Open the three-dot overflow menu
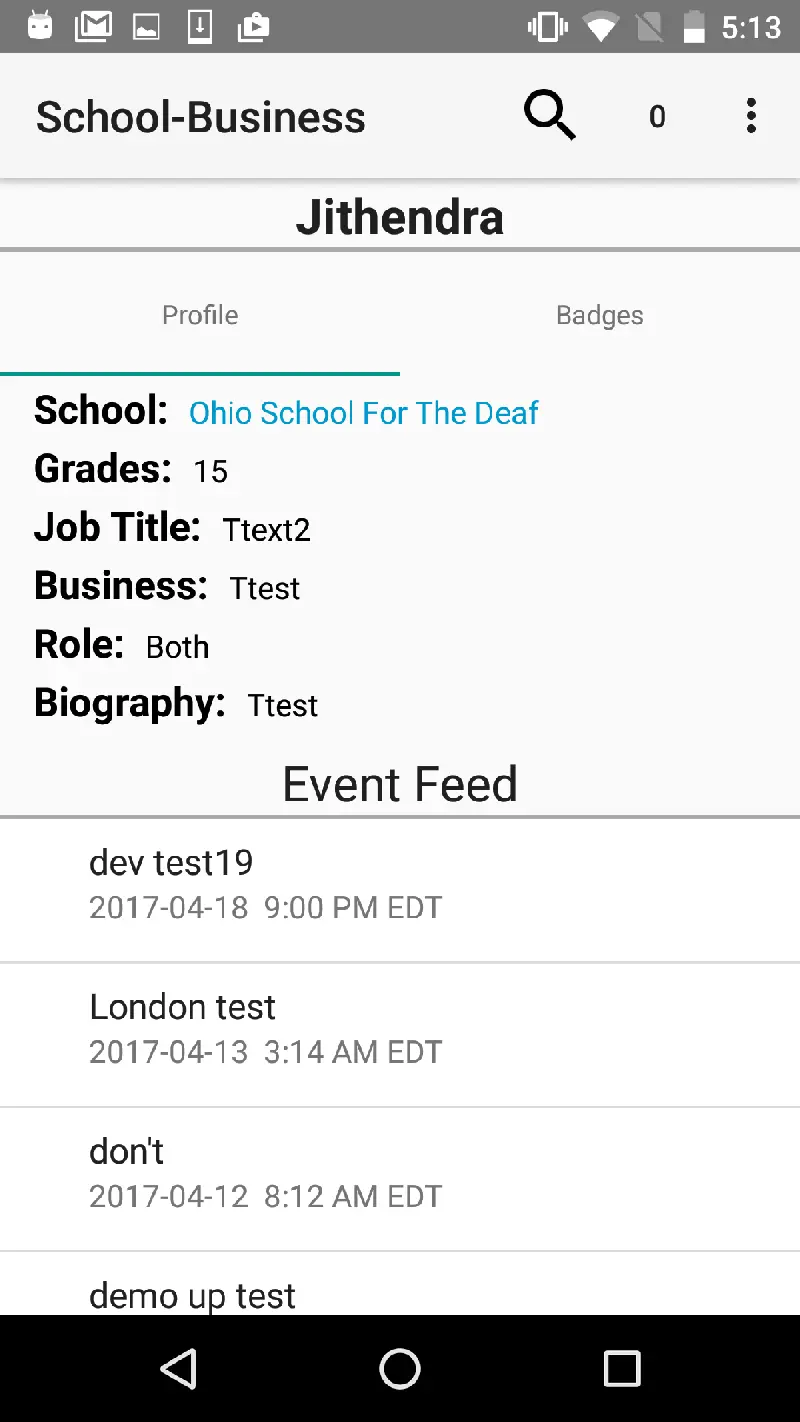The image size is (800, 1422). [x=751, y=116]
